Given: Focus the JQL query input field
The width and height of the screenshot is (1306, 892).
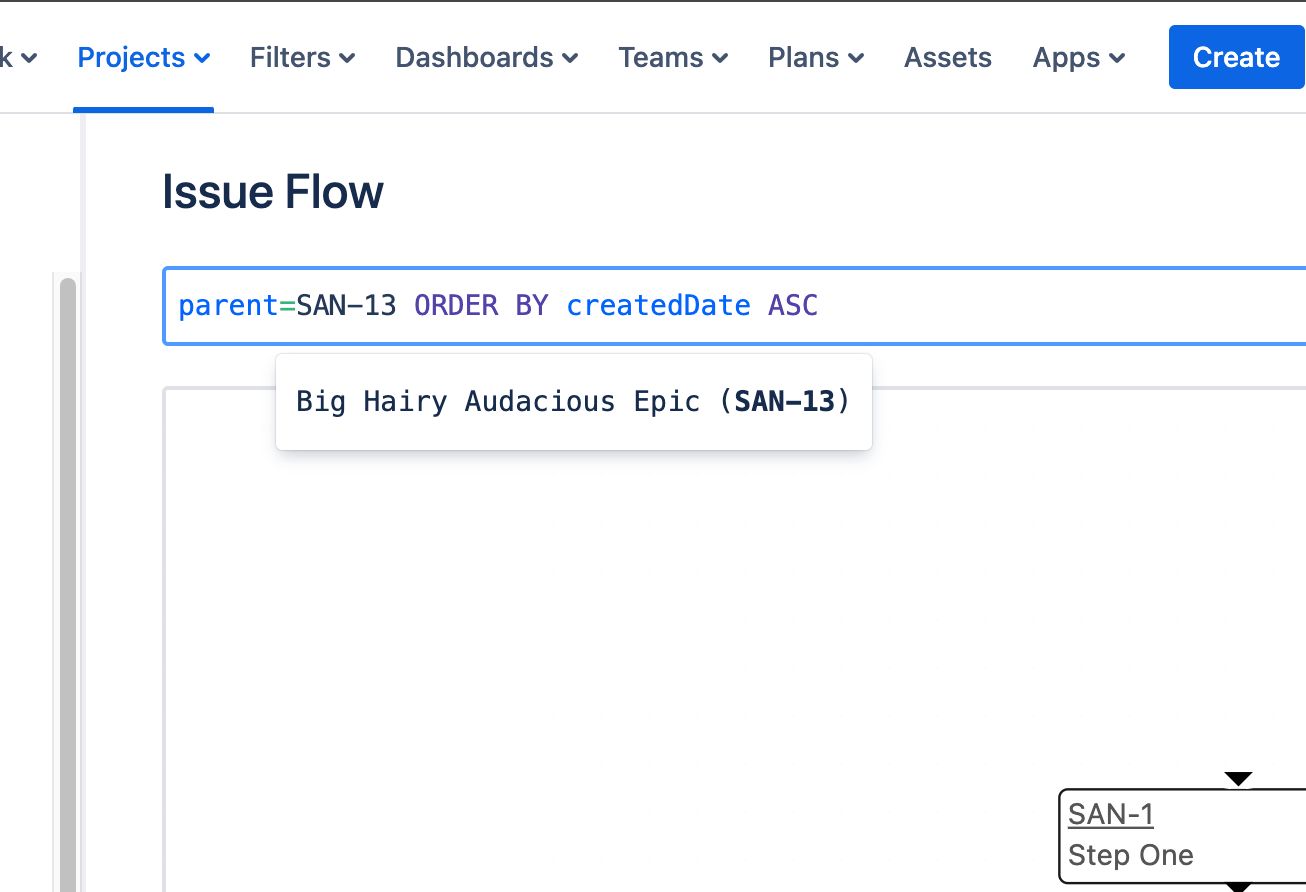Looking at the screenshot, I should (x=735, y=306).
